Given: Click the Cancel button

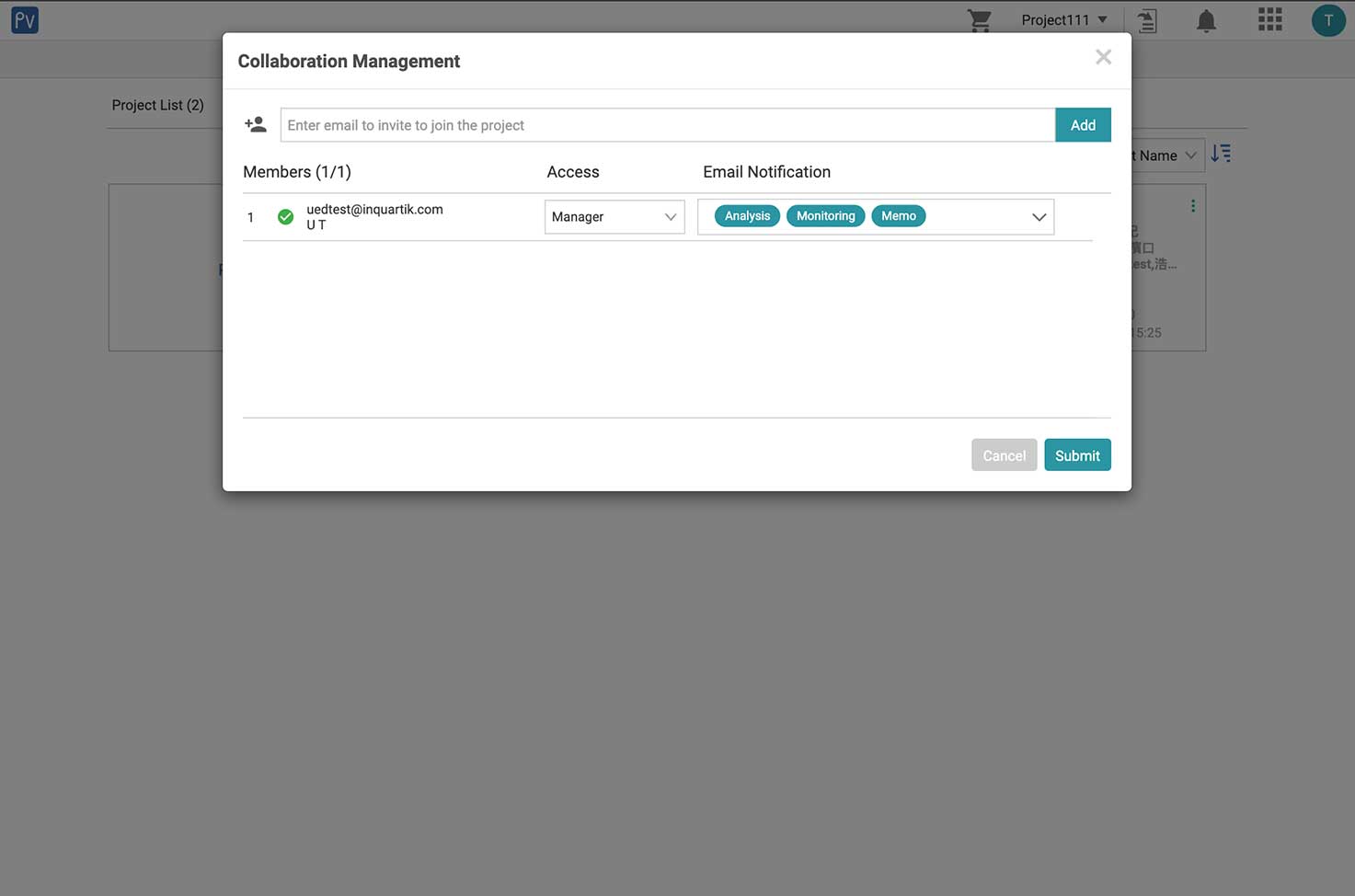Looking at the screenshot, I should coord(1004,455).
